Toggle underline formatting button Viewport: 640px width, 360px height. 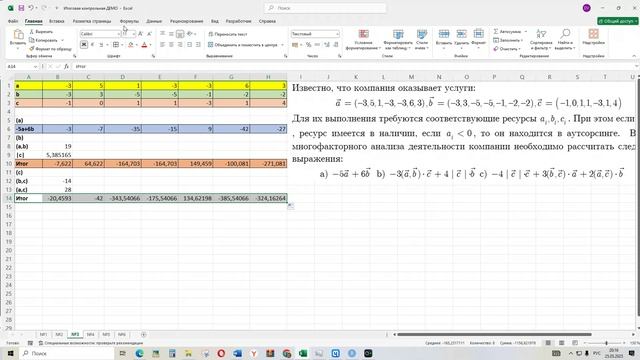click(x=101, y=44)
